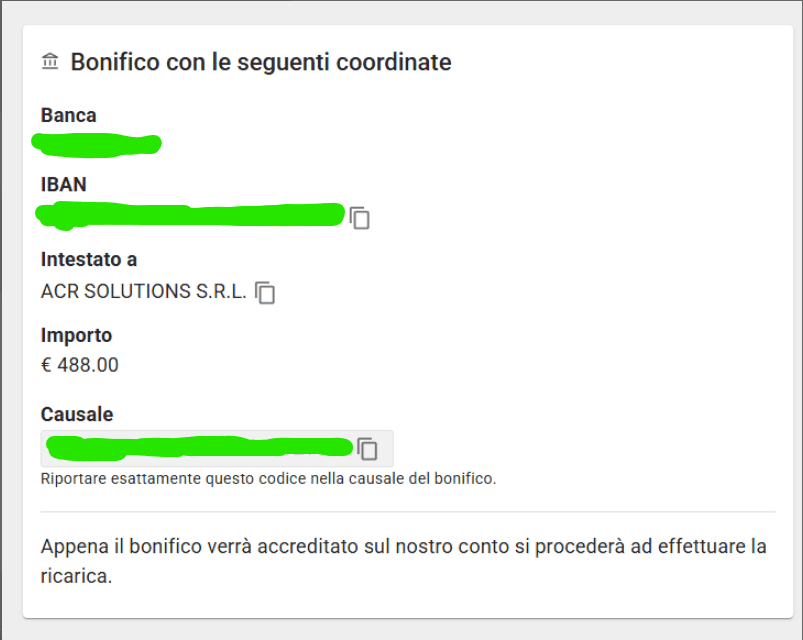
Task: Click the Appena il bonifico verrà accreditato paragraph
Action: coord(404,561)
